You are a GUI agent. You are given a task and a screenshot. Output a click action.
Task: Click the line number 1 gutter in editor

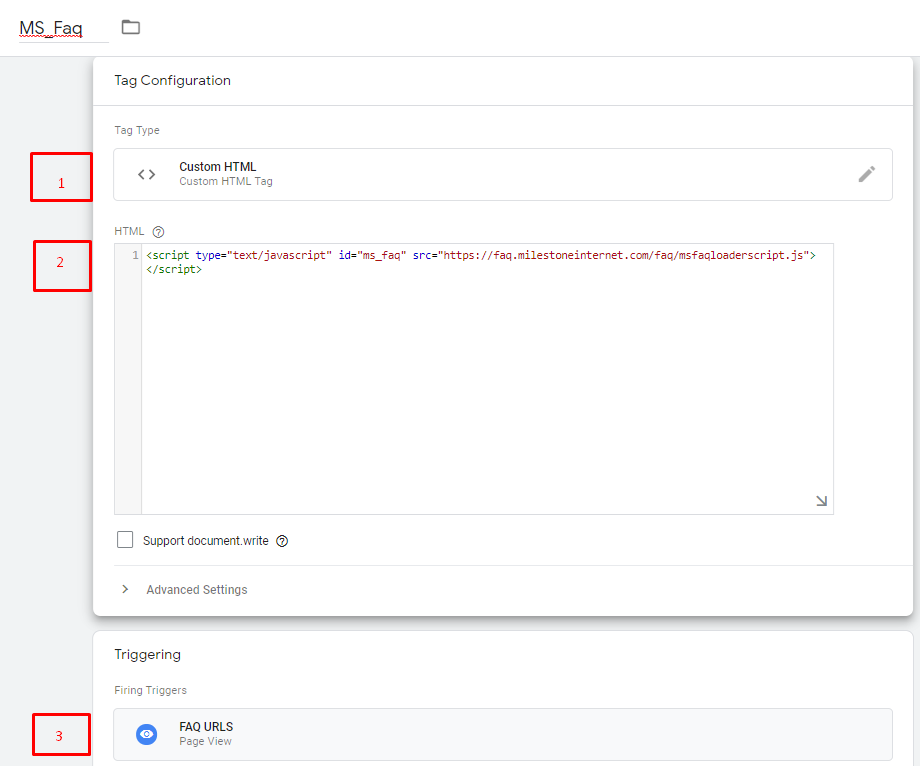[135, 255]
